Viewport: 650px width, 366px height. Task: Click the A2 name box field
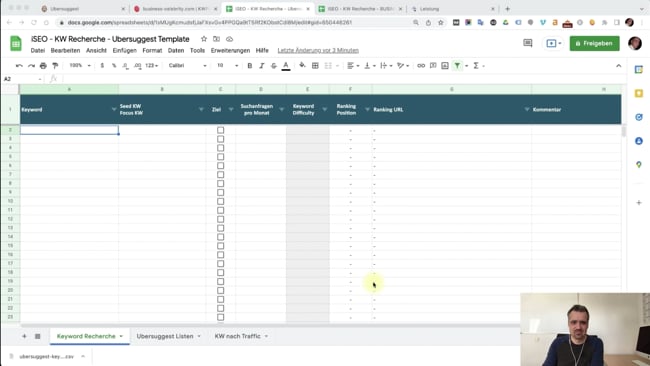pyautogui.click(x=22, y=79)
